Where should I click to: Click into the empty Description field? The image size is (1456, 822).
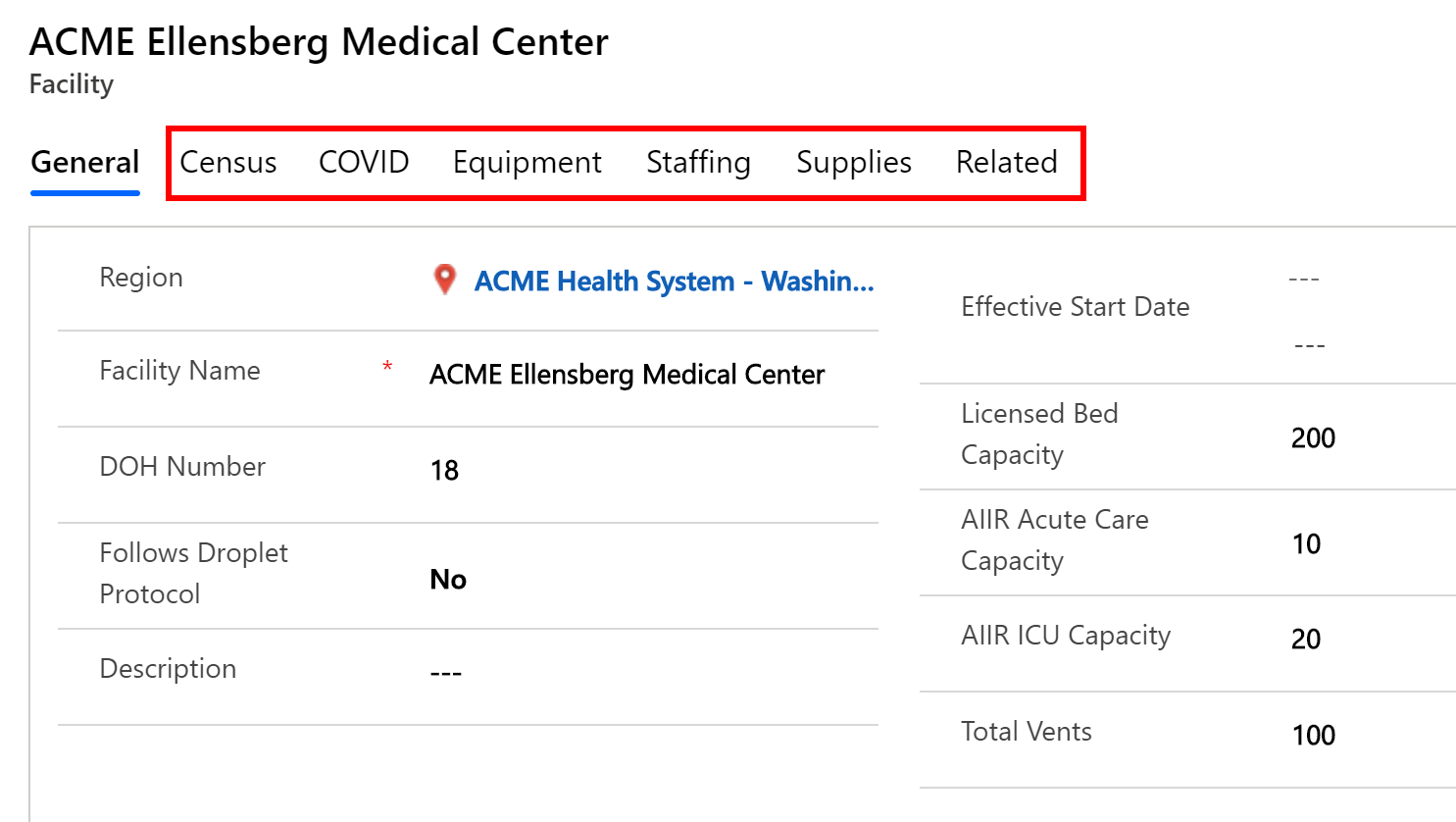pos(446,673)
